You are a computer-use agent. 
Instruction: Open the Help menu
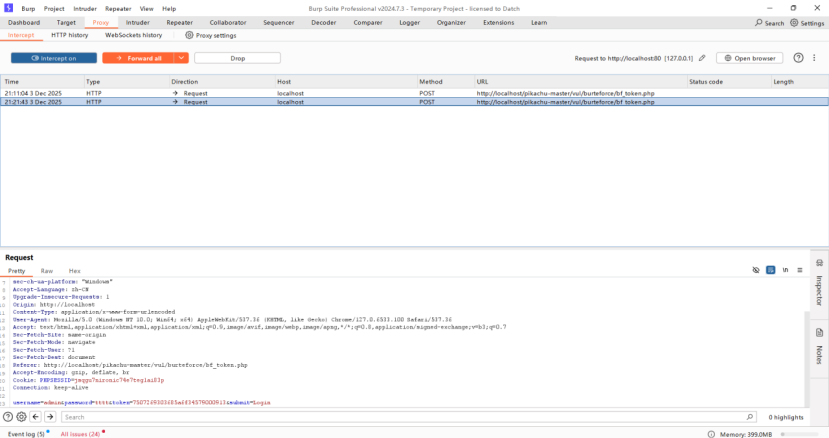coord(169,8)
